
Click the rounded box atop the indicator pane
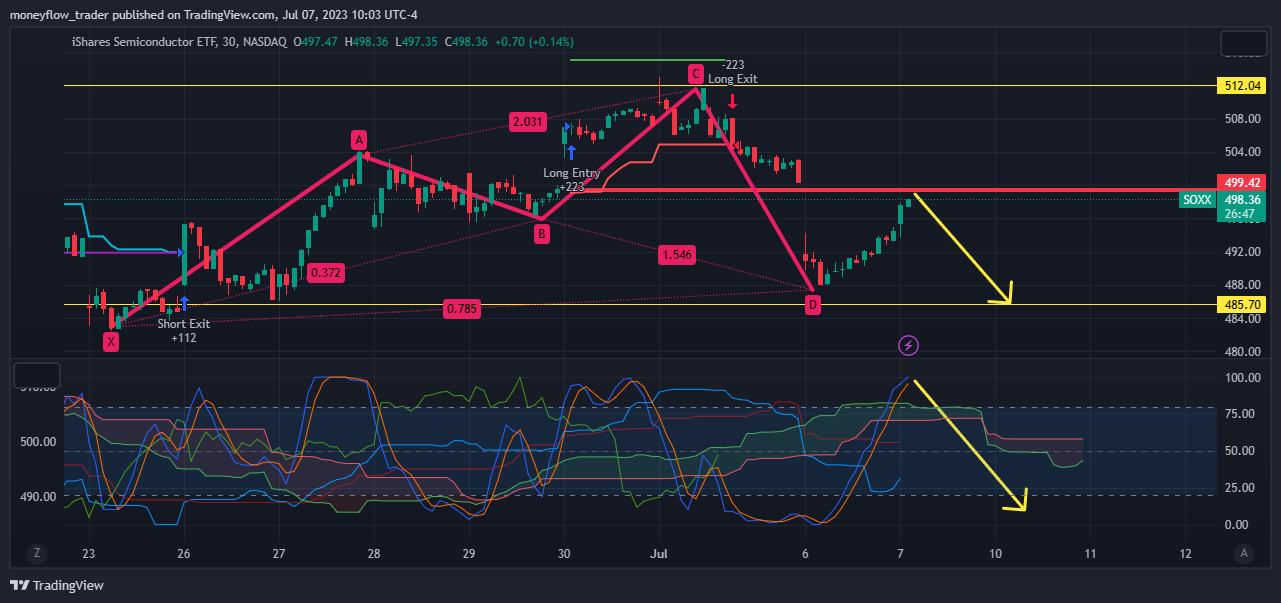point(36,376)
